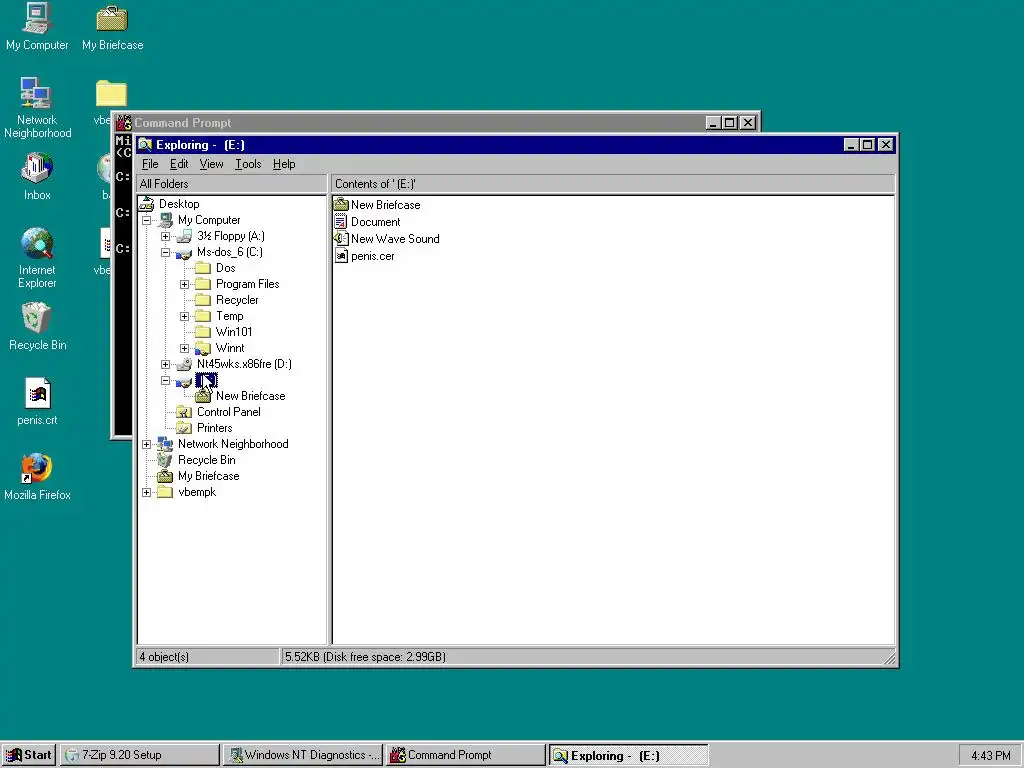Collapse the selected E: drive node
Image resolution: width=1024 pixels, height=768 pixels.
(x=165, y=380)
